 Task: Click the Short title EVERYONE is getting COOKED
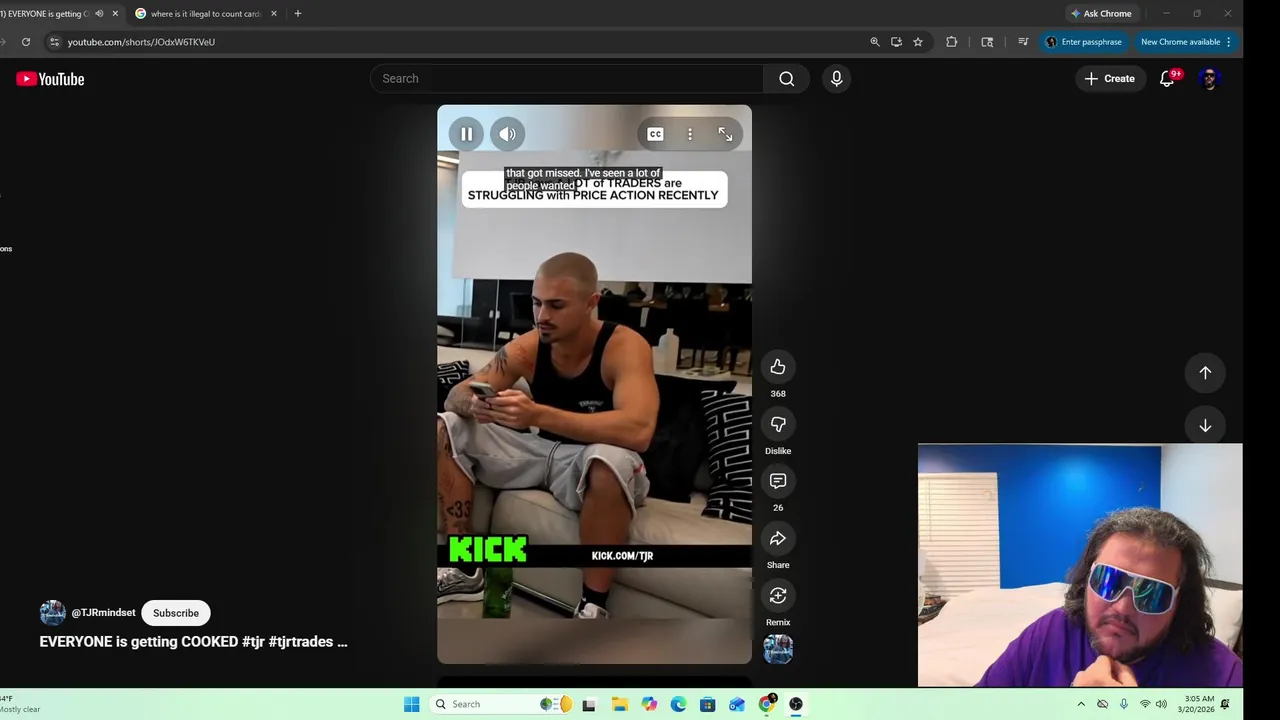coord(193,642)
